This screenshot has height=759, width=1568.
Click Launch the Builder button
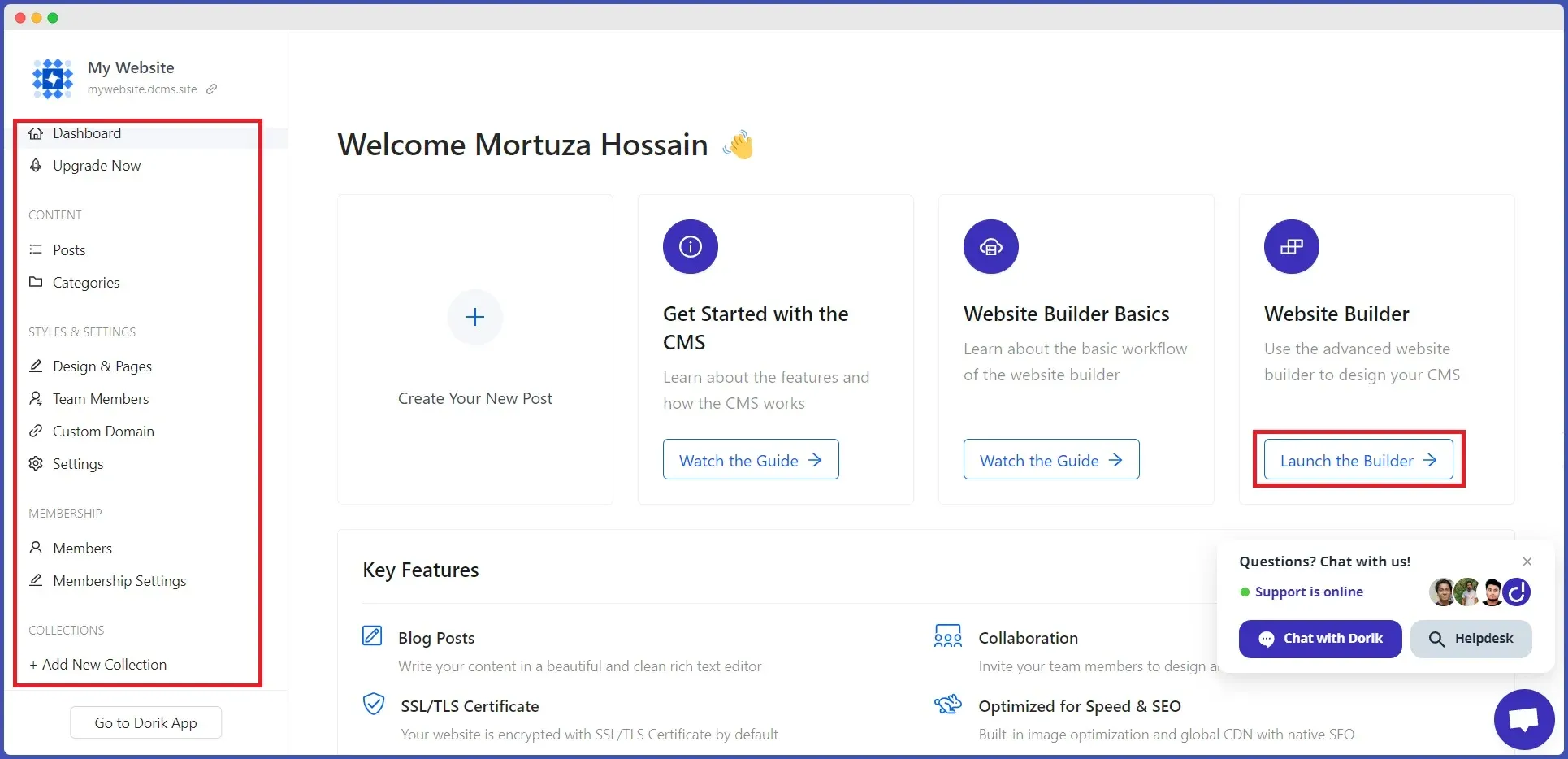point(1358,461)
